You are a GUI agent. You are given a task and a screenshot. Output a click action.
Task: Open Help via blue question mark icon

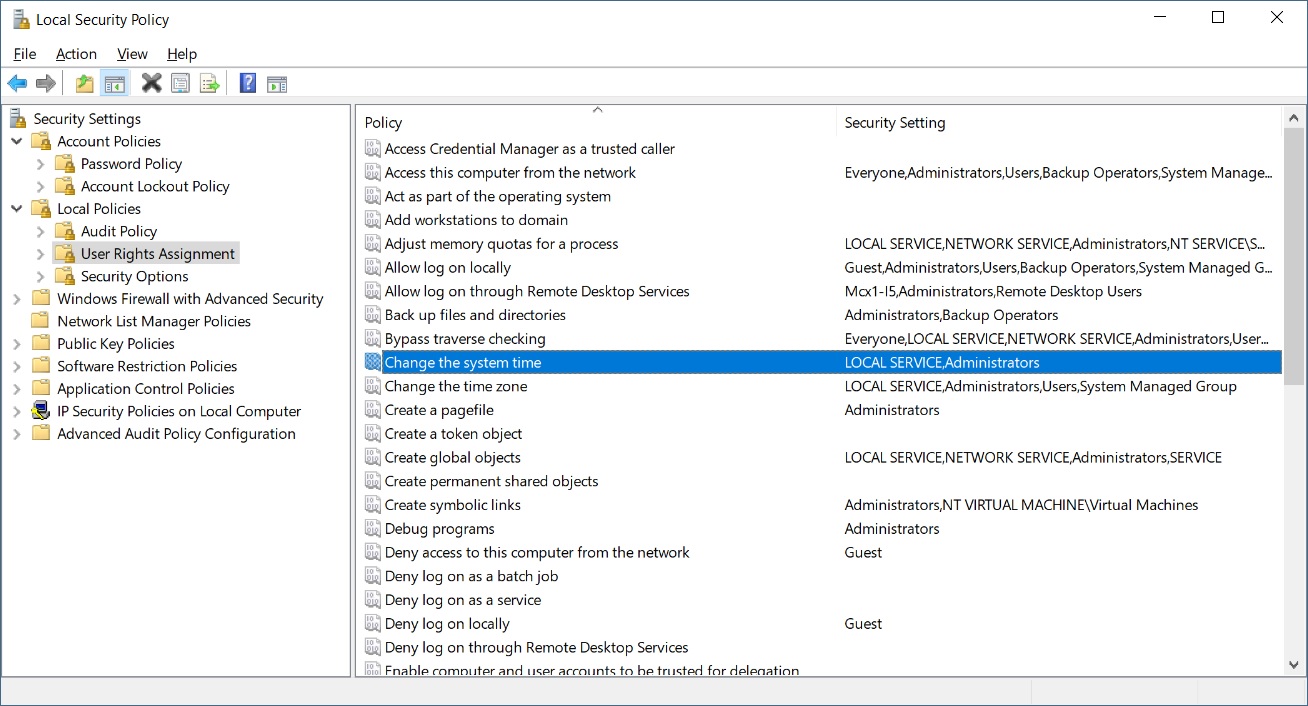point(248,84)
